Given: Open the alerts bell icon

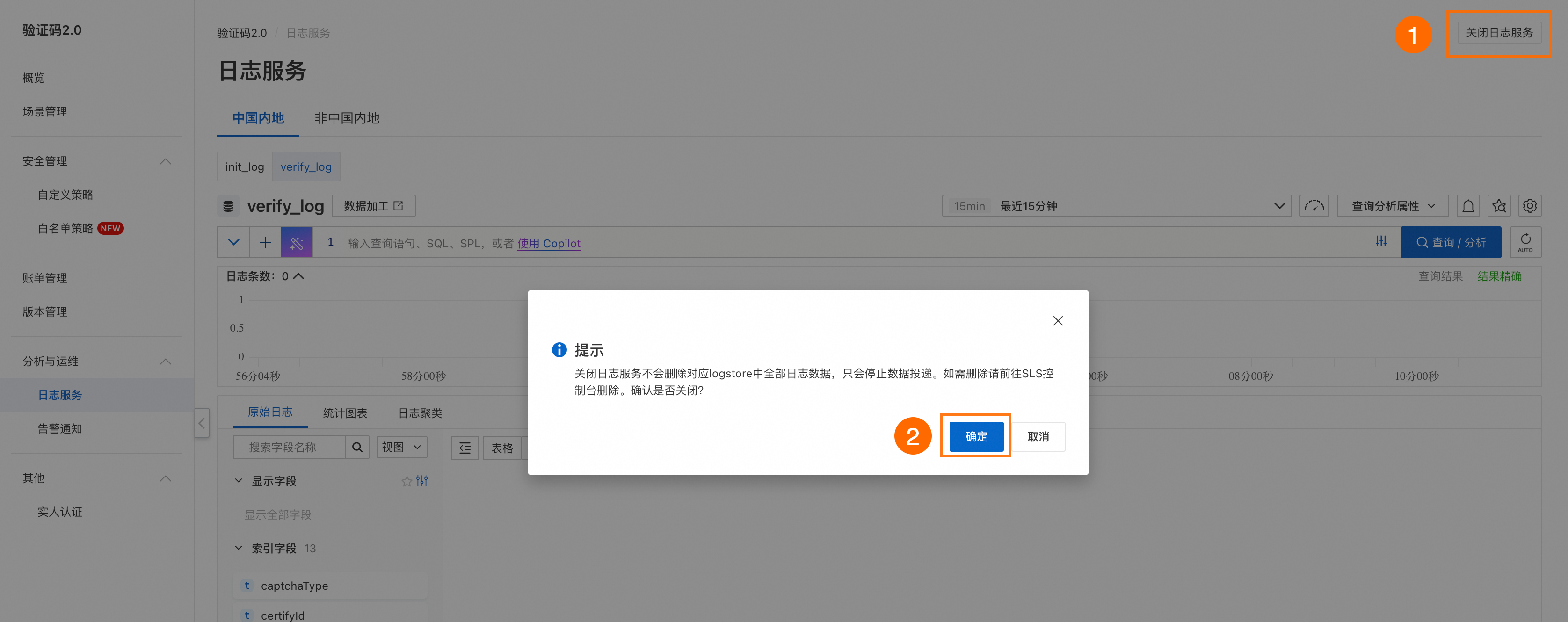Looking at the screenshot, I should click(1468, 206).
